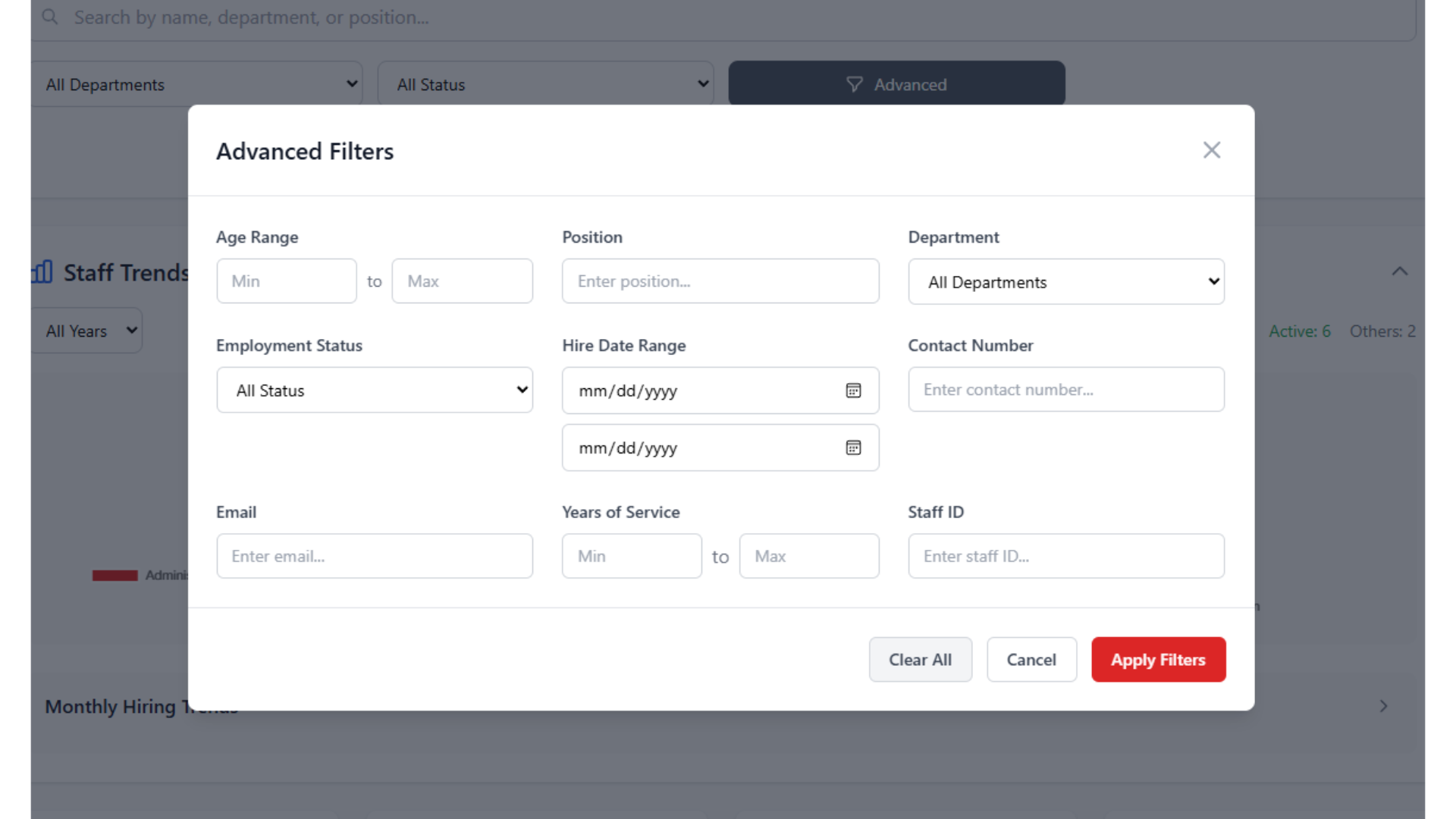1456x819 pixels.
Task: Click the Staff Trends bar chart icon
Action: (42, 271)
